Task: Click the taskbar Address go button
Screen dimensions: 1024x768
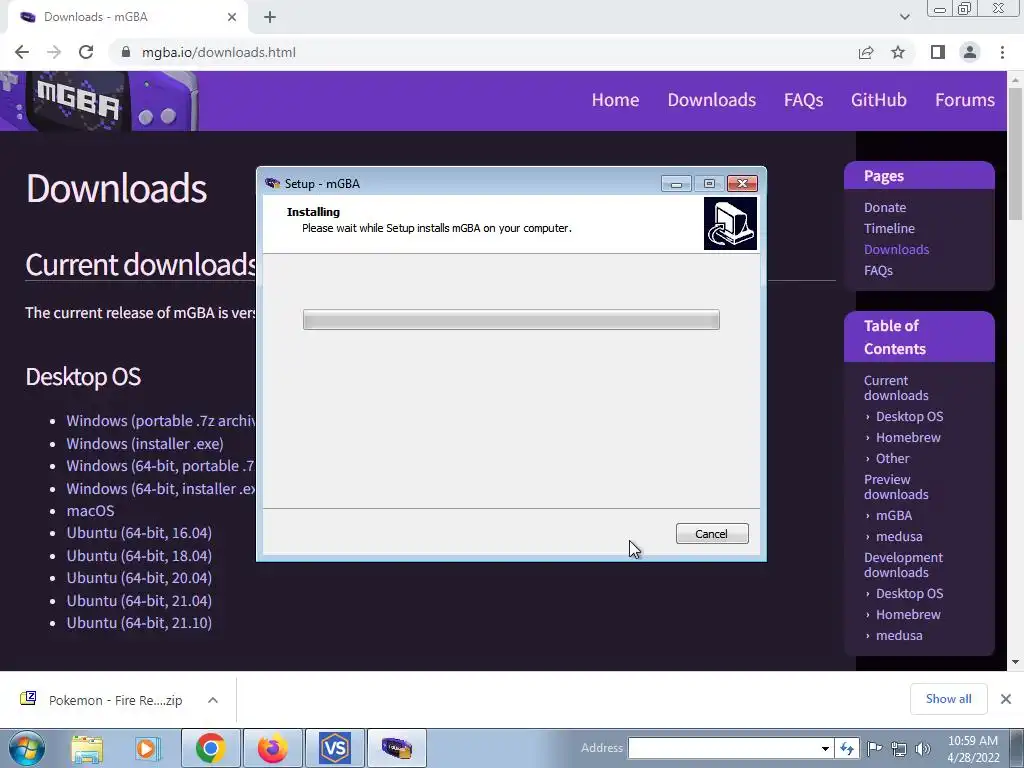Action: 847,748
